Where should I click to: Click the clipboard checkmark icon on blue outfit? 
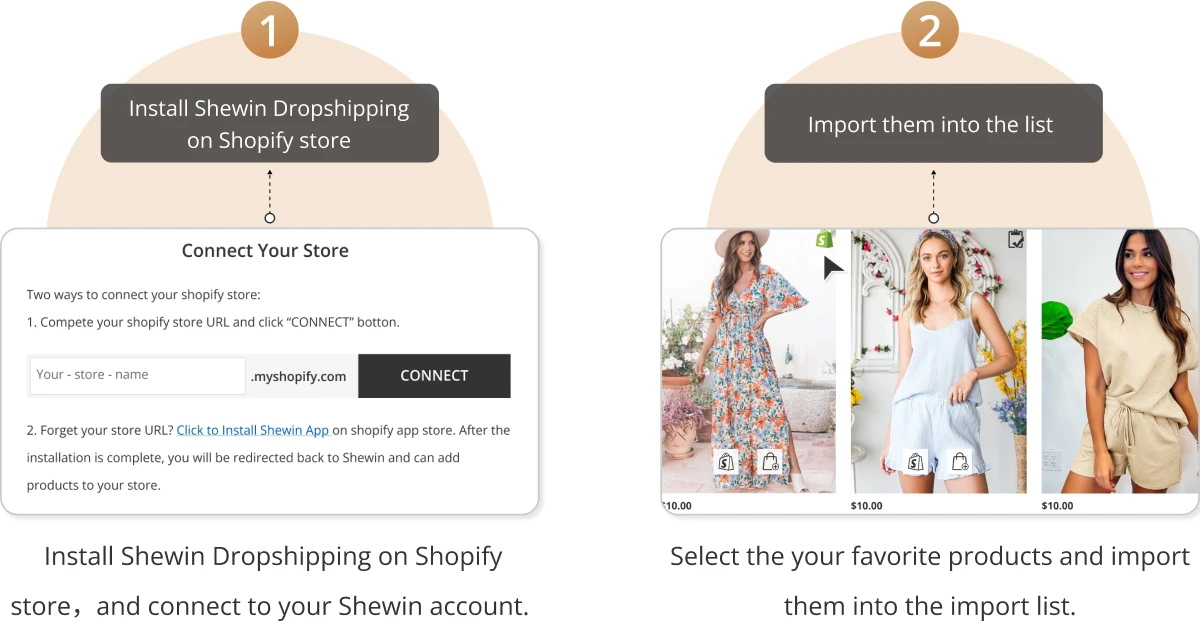point(1016,239)
